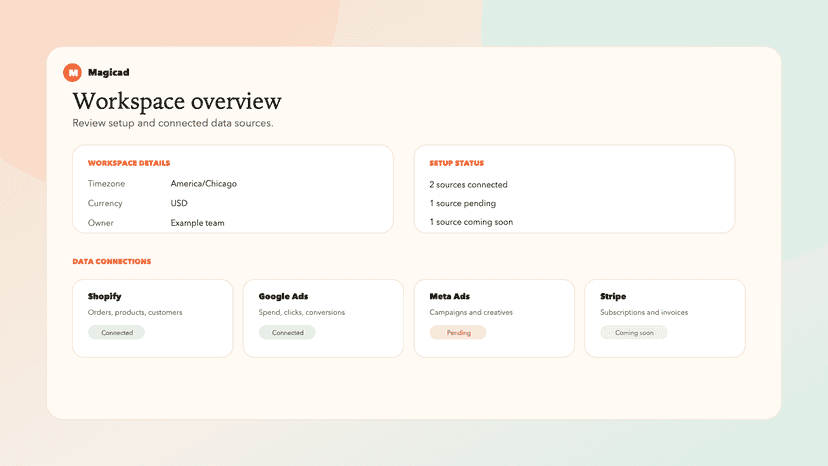The image size is (828, 466).
Task: Click the Owner label
Action: pos(100,223)
